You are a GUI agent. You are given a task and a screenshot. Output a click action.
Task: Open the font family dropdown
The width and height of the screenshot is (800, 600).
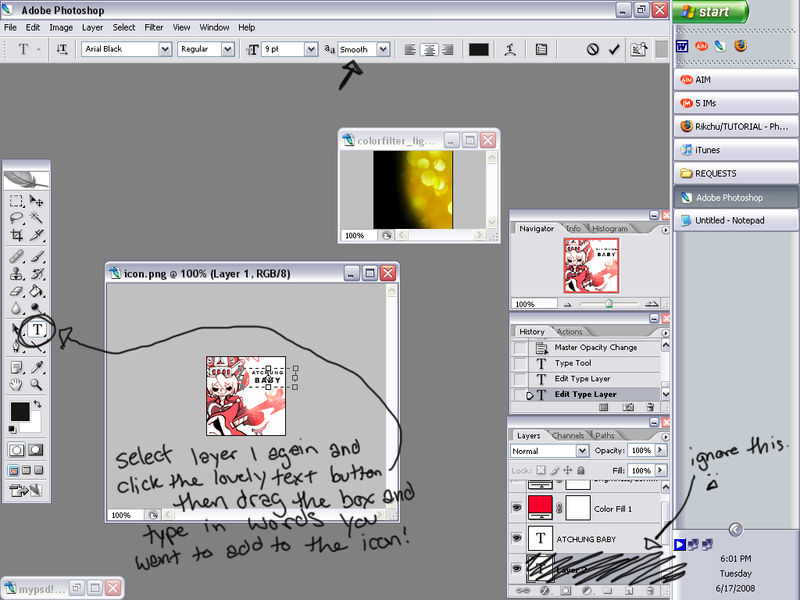(x=165, y=49)
